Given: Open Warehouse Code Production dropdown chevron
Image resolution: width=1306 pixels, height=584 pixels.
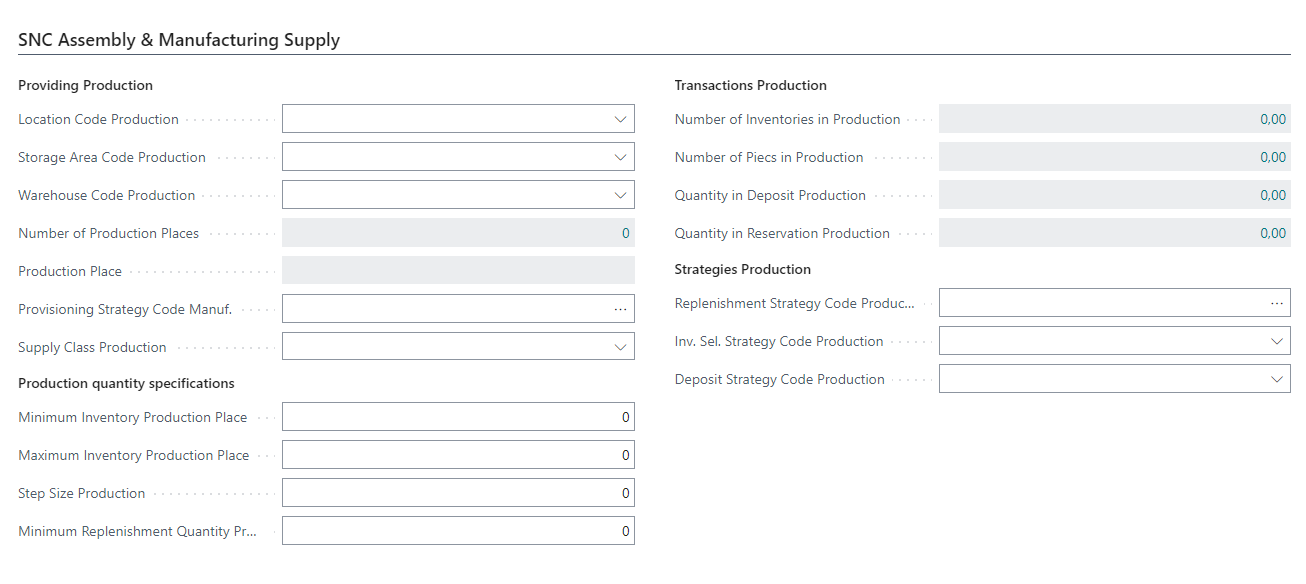Looking at the screenshot, I should [620, 195].
